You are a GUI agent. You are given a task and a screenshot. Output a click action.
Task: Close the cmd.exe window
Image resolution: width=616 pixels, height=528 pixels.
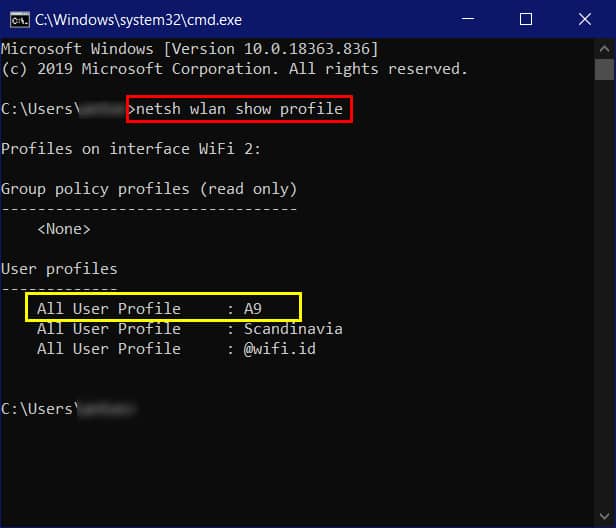[585, 19]
